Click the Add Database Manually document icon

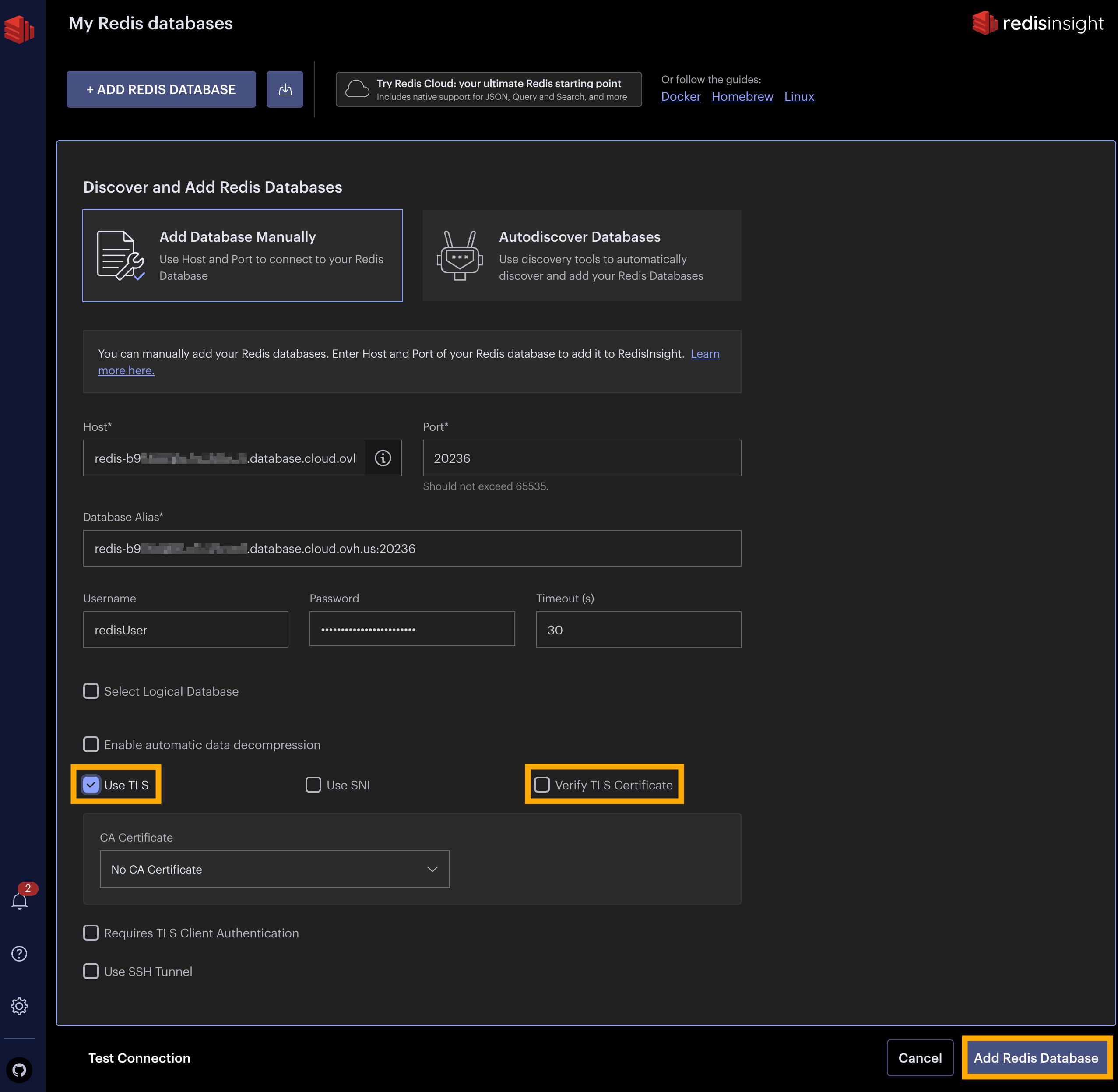(120, 256)
